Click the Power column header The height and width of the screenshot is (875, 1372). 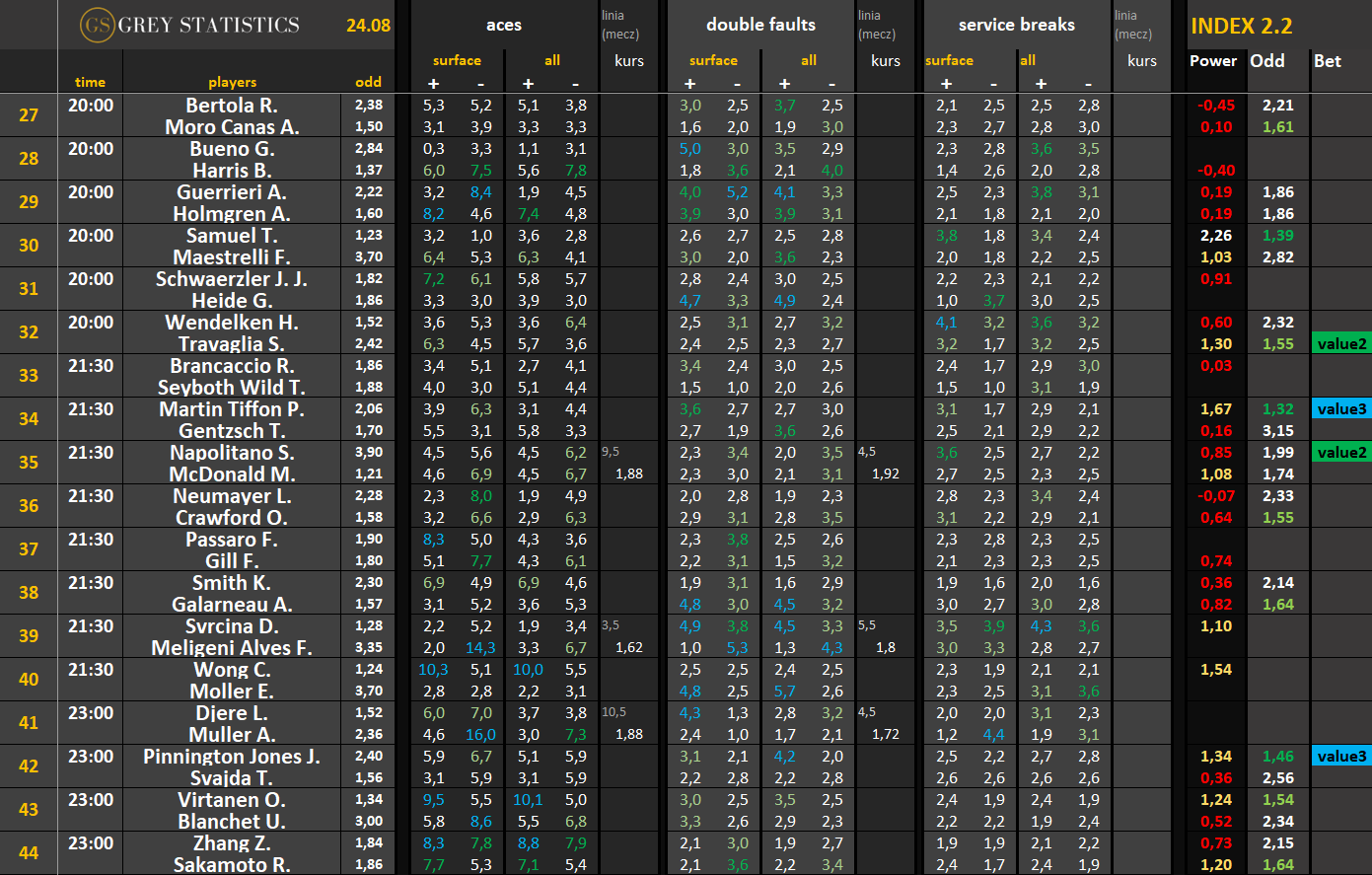[1213, 61]
